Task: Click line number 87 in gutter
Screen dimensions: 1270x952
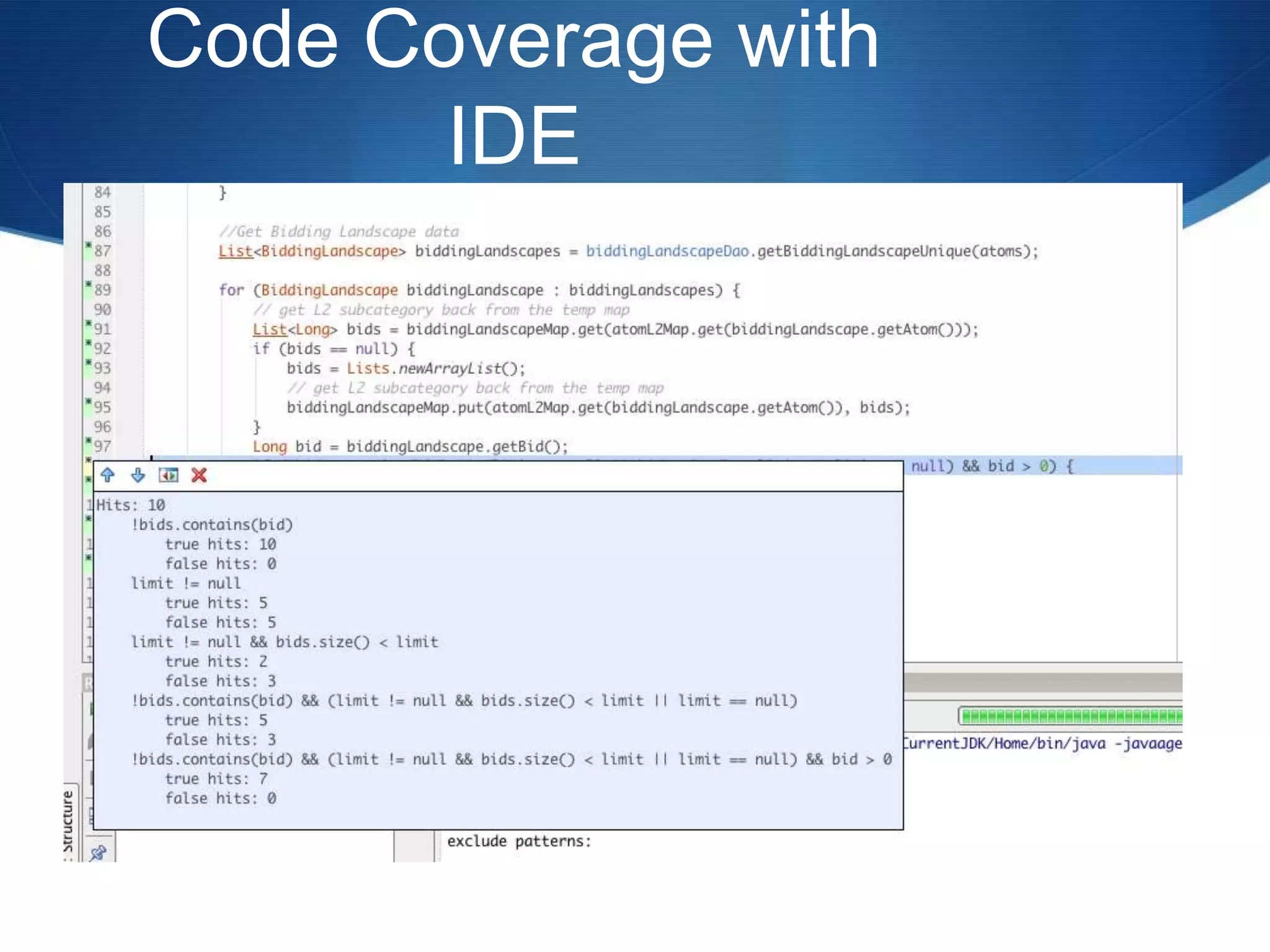Action: coord(102,251)
